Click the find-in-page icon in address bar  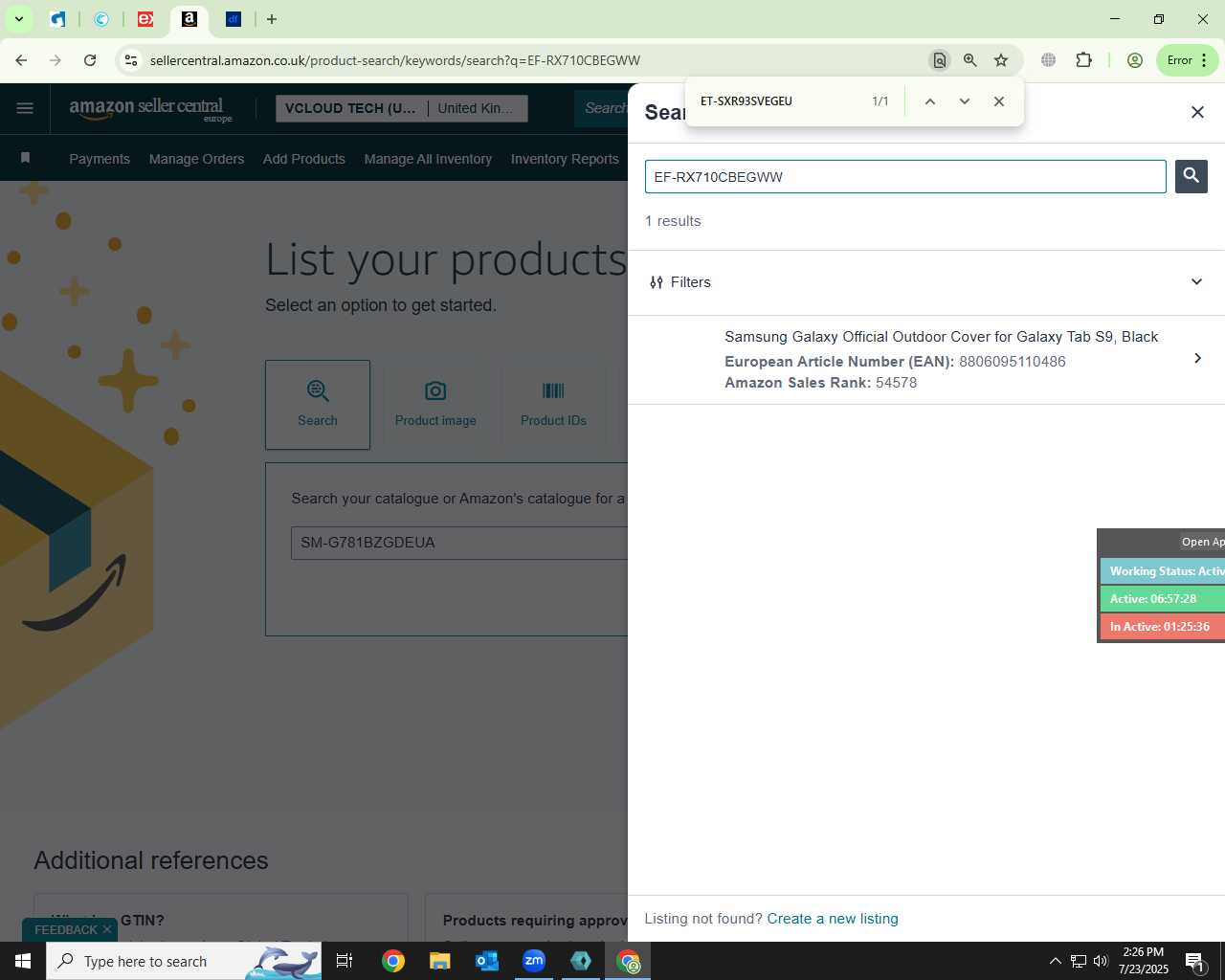(x=940, y=60)
